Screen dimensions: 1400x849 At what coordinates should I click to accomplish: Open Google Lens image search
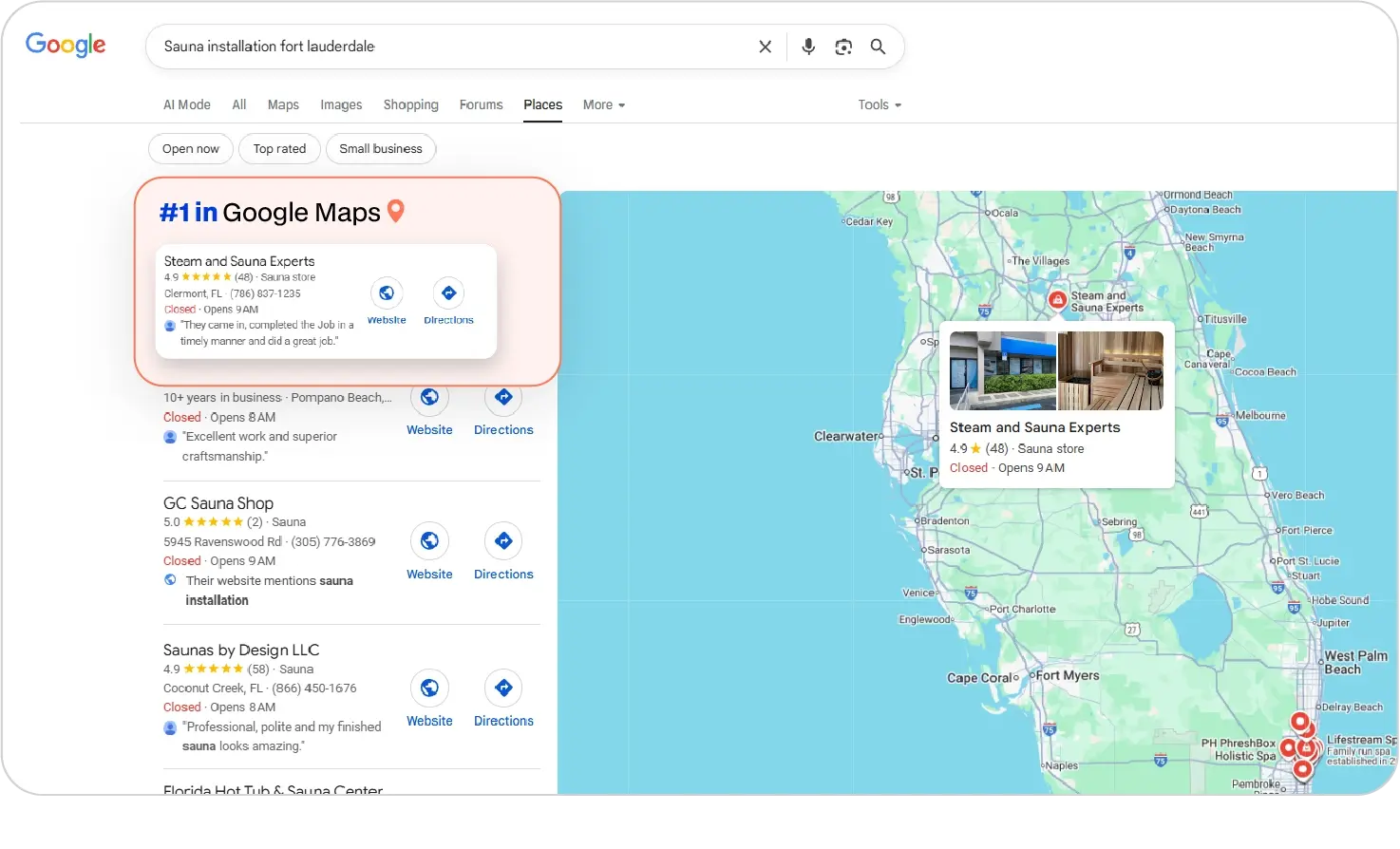843,47
